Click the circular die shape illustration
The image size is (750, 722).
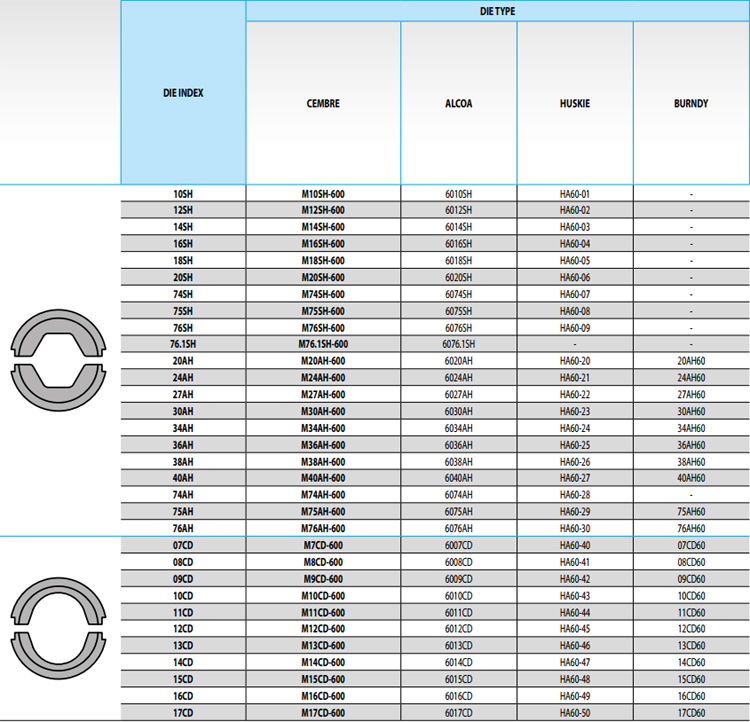(x=58, y=628)
